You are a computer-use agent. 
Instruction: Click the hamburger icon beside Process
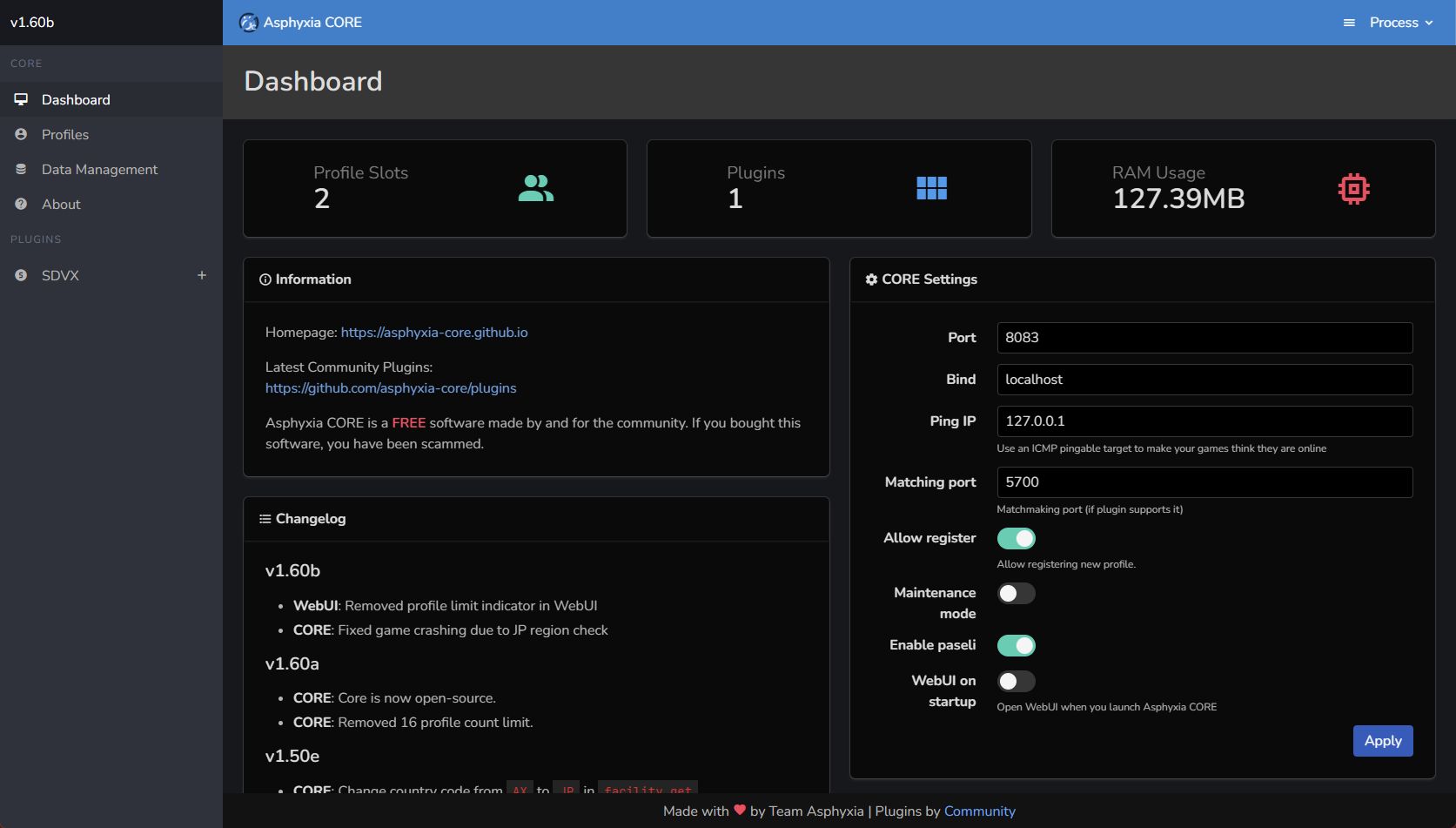1349,23
